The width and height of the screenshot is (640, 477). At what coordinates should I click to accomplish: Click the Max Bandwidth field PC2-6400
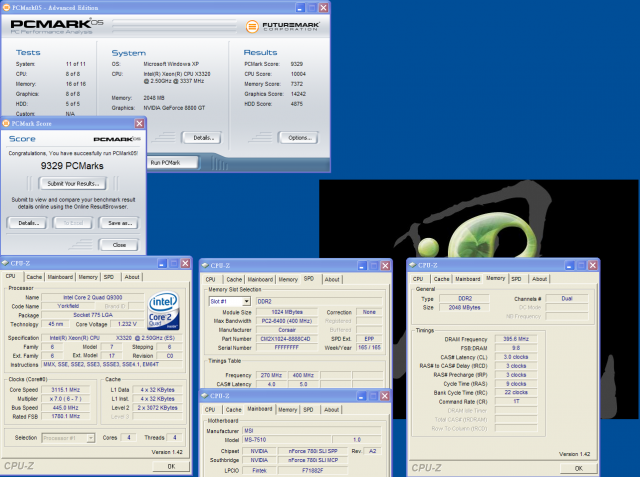(x=287, y=321)
